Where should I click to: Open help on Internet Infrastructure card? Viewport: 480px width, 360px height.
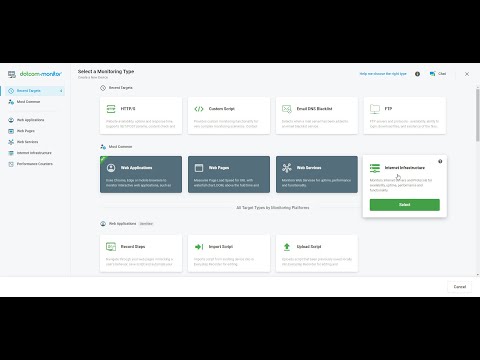[440, 161]
